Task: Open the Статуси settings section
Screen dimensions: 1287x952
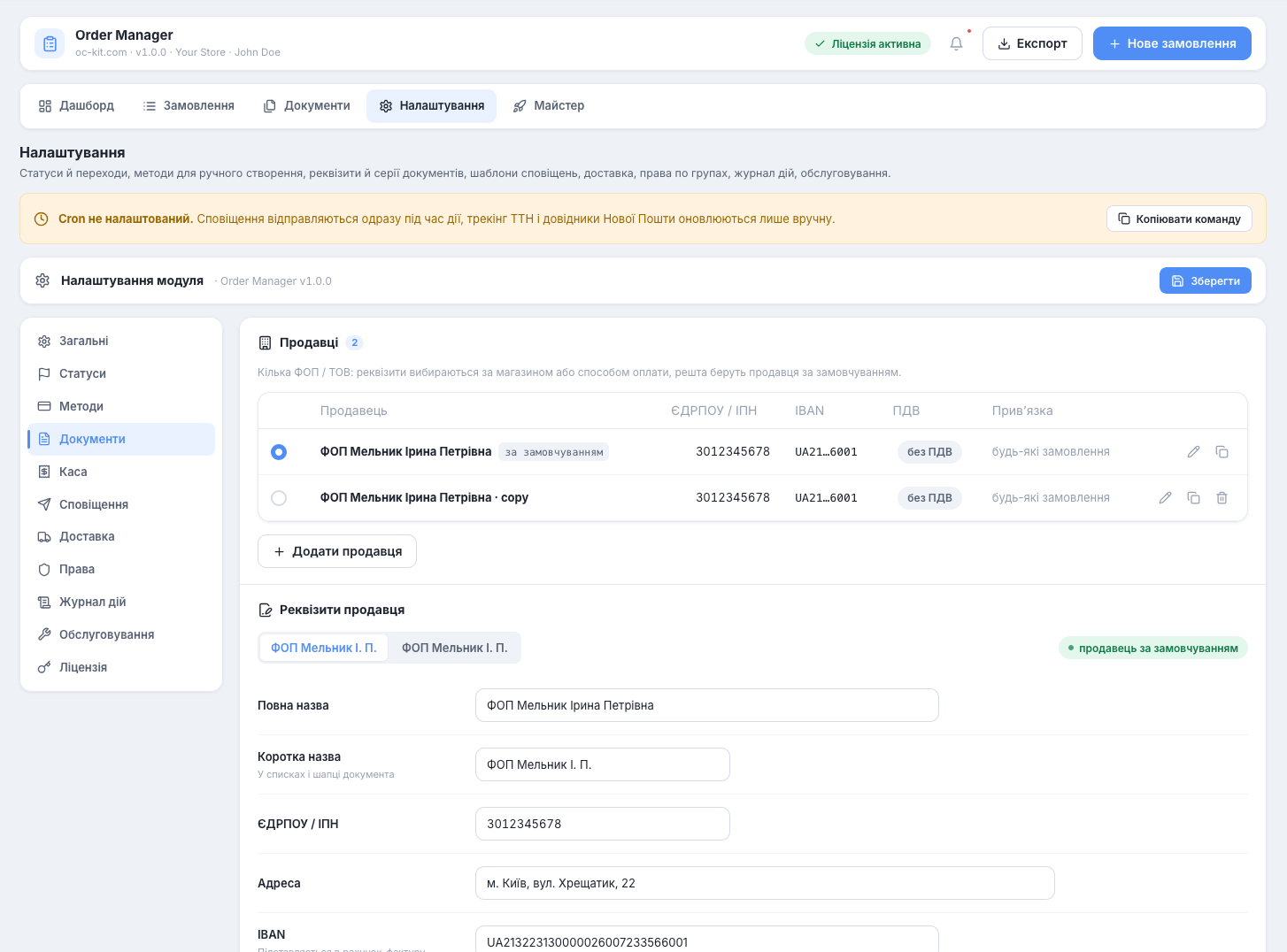Action: coord(121,373)
